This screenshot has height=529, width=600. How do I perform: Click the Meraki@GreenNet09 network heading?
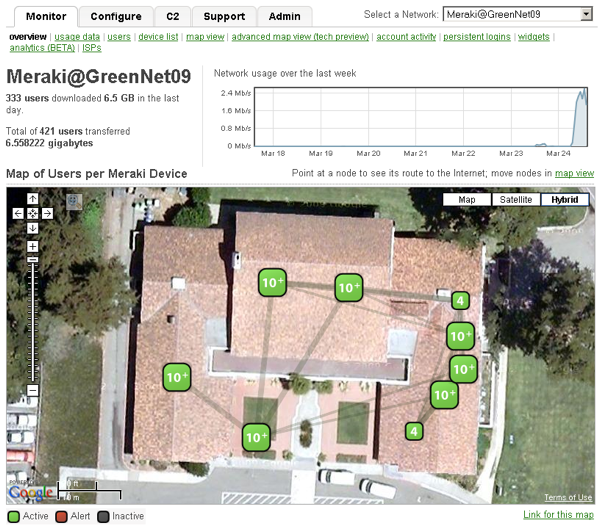coord(99,76)
